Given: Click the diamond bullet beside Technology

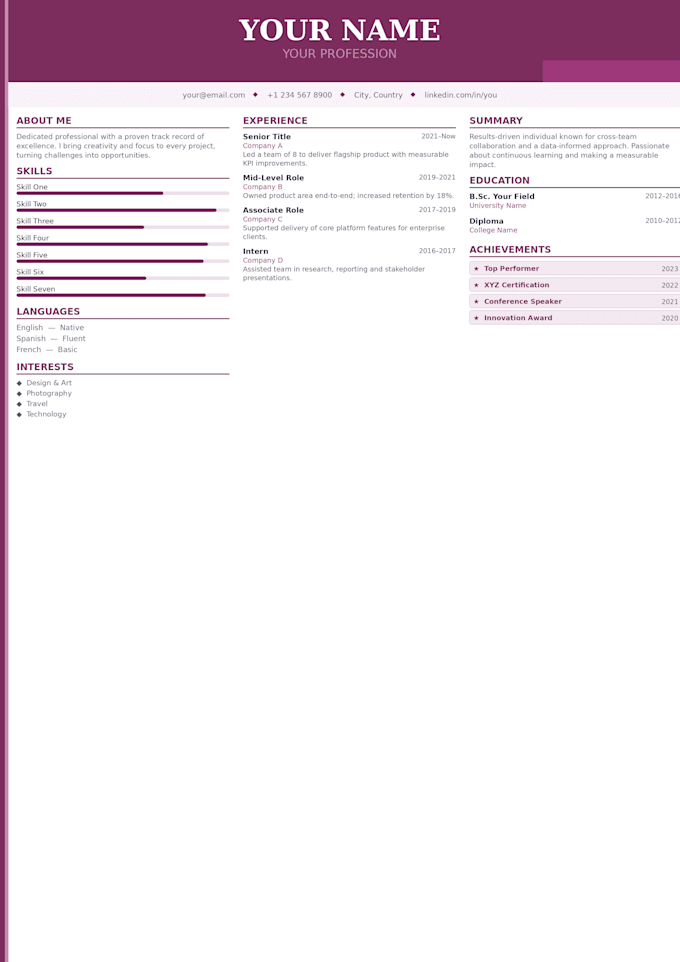Looking at the screenshot, I should tap(19, 415).
